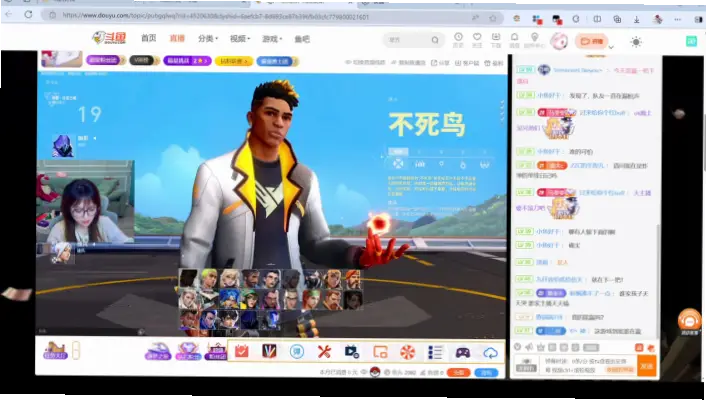Image resolution: width=706 pixels, height=400 pixels.
Task: Open the orange pinwheel icon
Action: pos(407,352)
